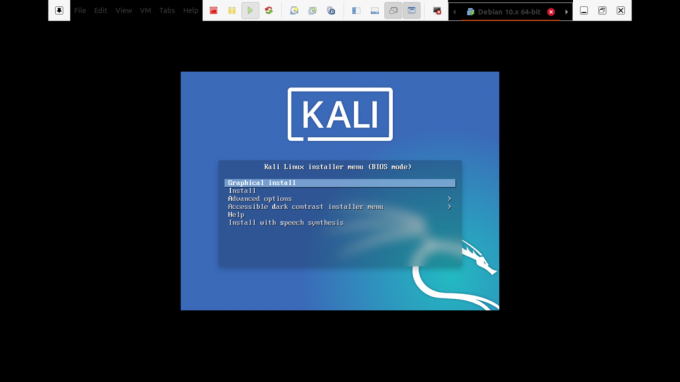Toggle the library sidebar view icon

(356, 10)
